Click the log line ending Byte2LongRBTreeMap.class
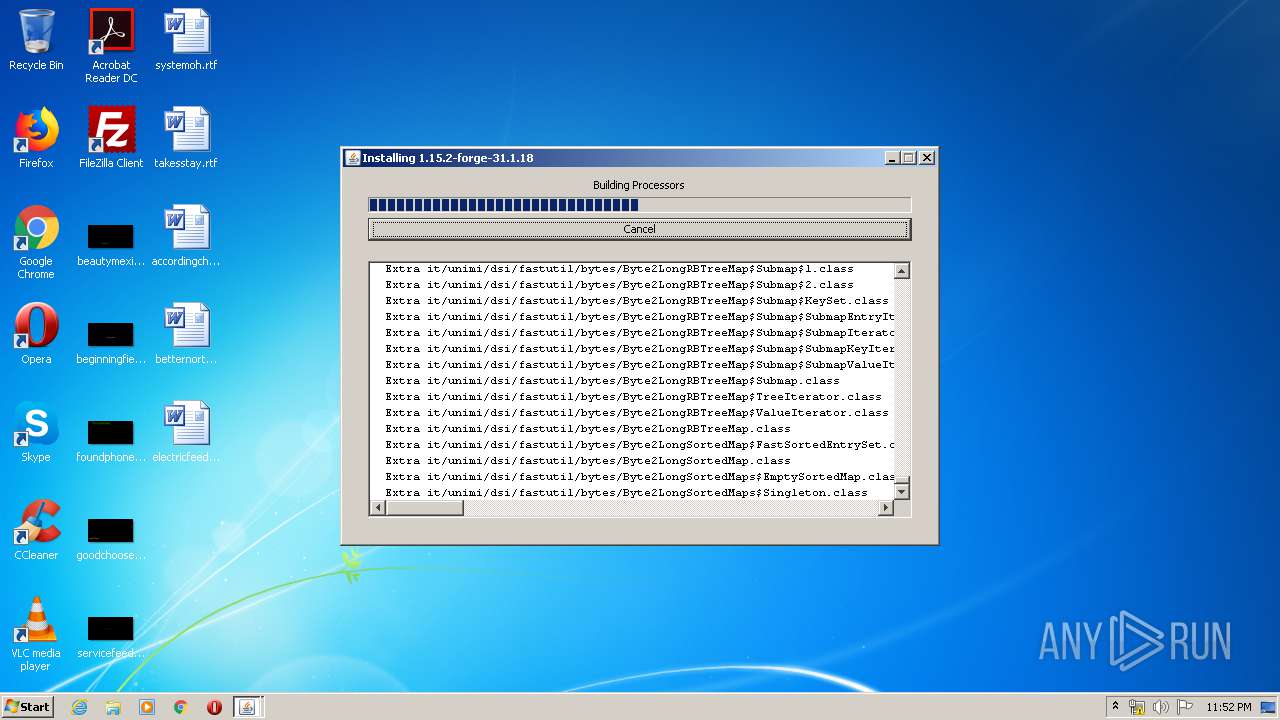1280x720 pixels. click(588, 429)
